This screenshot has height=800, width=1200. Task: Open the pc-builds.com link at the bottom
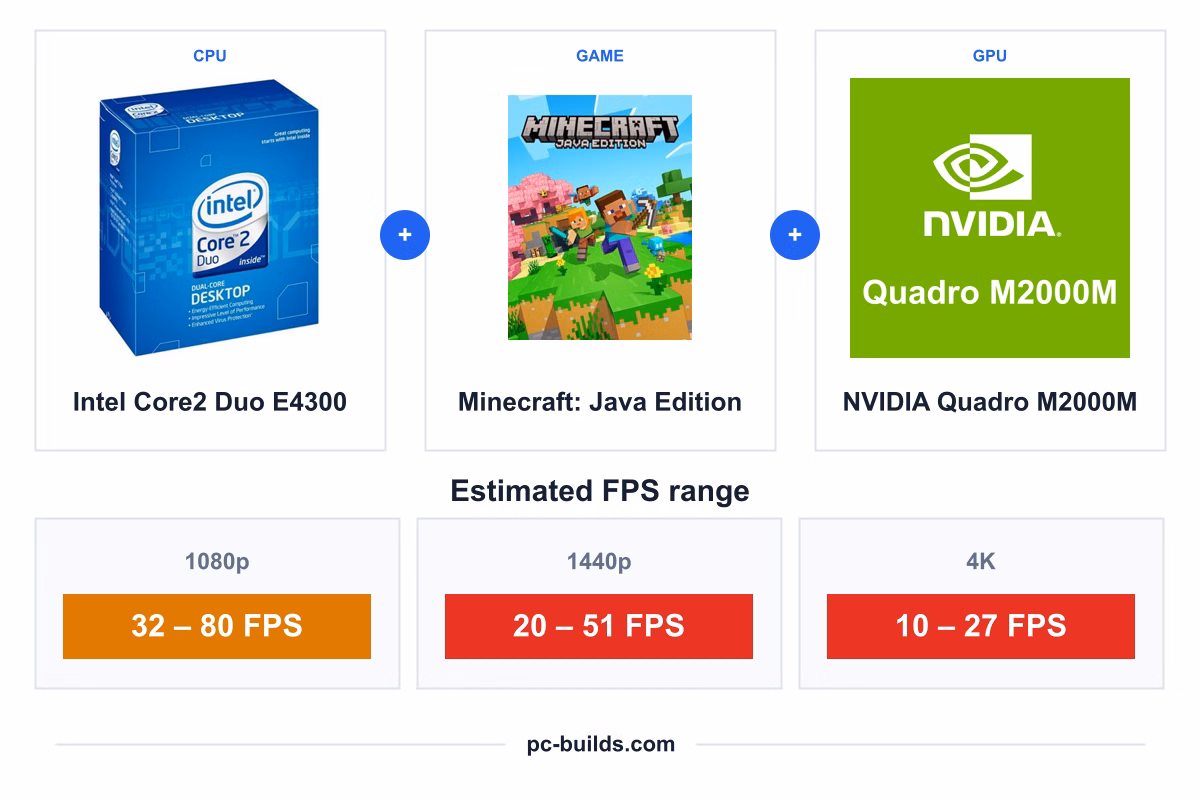coord(601,744)
